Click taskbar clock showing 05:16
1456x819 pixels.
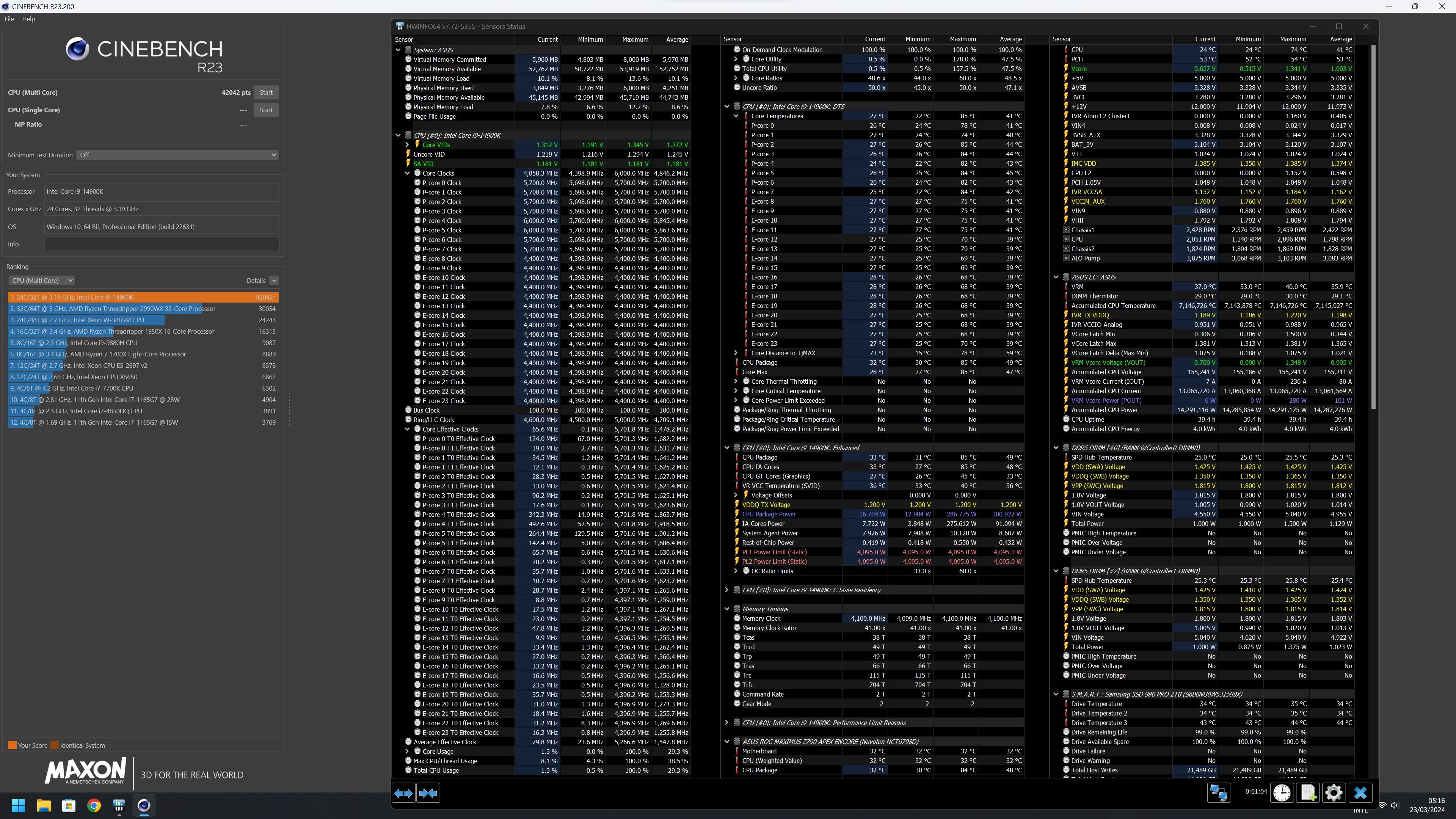point(1436,801)
